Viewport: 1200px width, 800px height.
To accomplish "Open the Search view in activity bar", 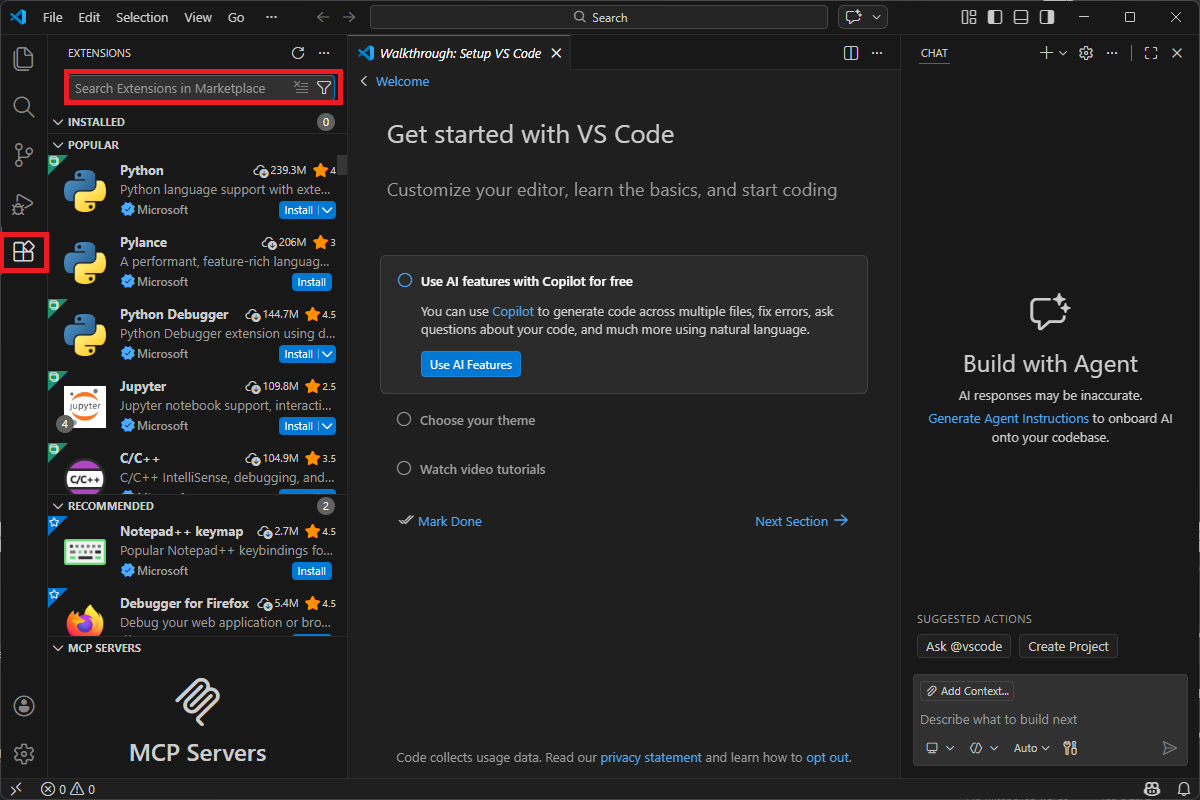I will click(x=23, y=107).
